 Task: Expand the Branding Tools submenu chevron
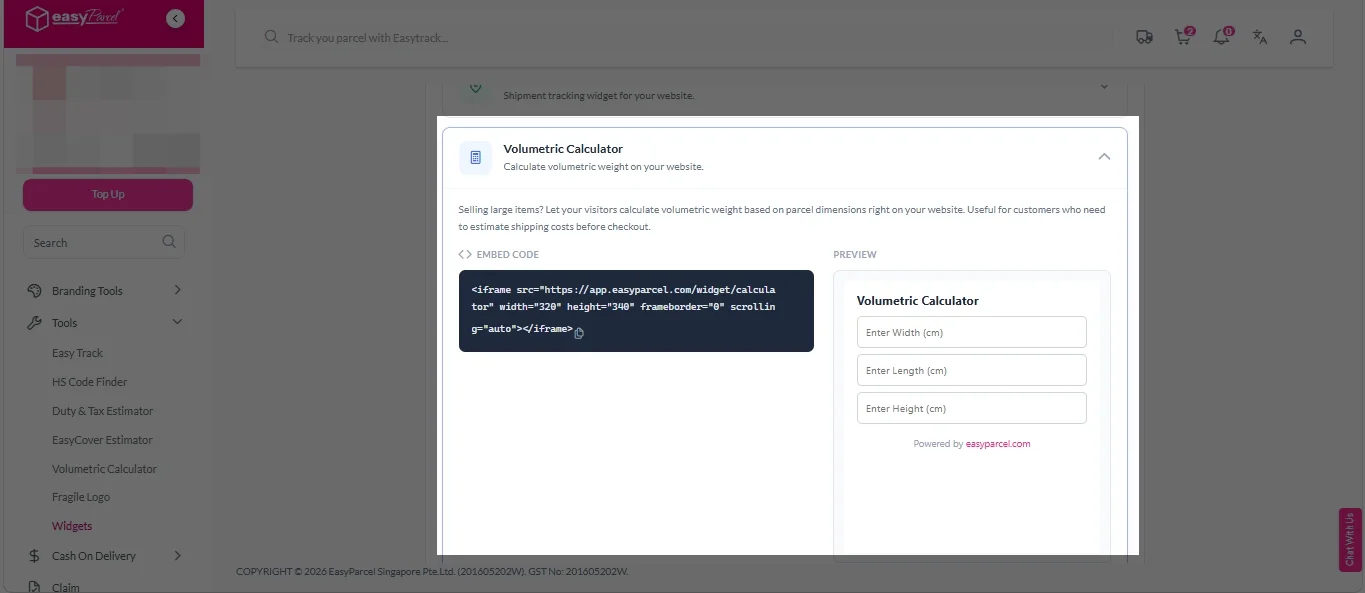(x=177, y=290)
